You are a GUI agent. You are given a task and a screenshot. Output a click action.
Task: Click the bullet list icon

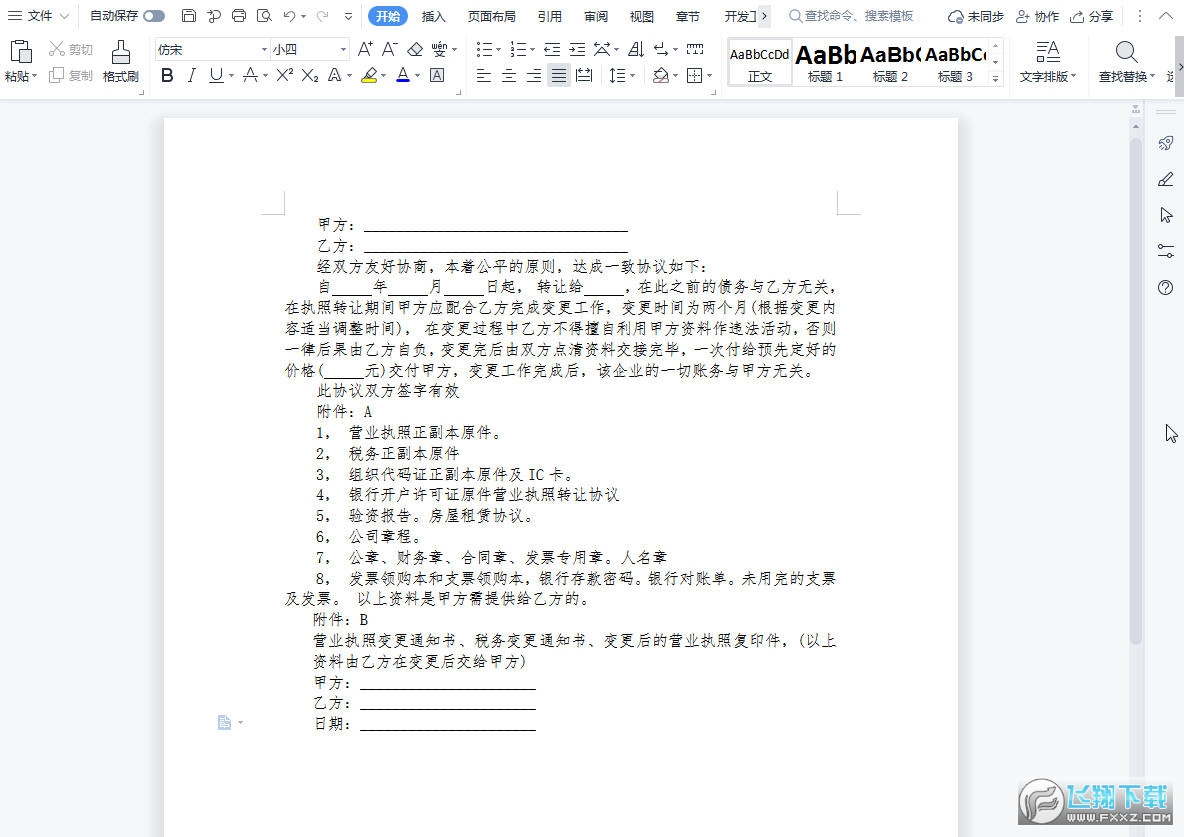click(484, 49)
